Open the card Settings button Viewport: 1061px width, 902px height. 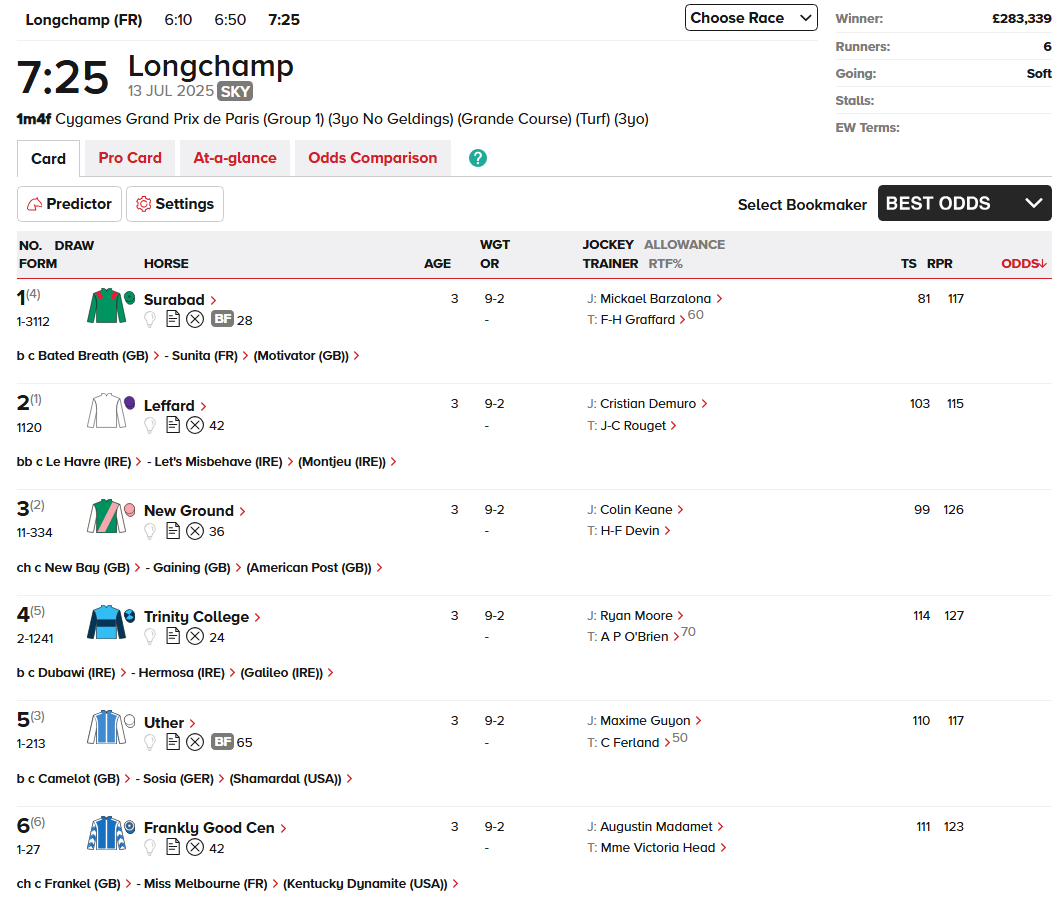pos(175,204)
